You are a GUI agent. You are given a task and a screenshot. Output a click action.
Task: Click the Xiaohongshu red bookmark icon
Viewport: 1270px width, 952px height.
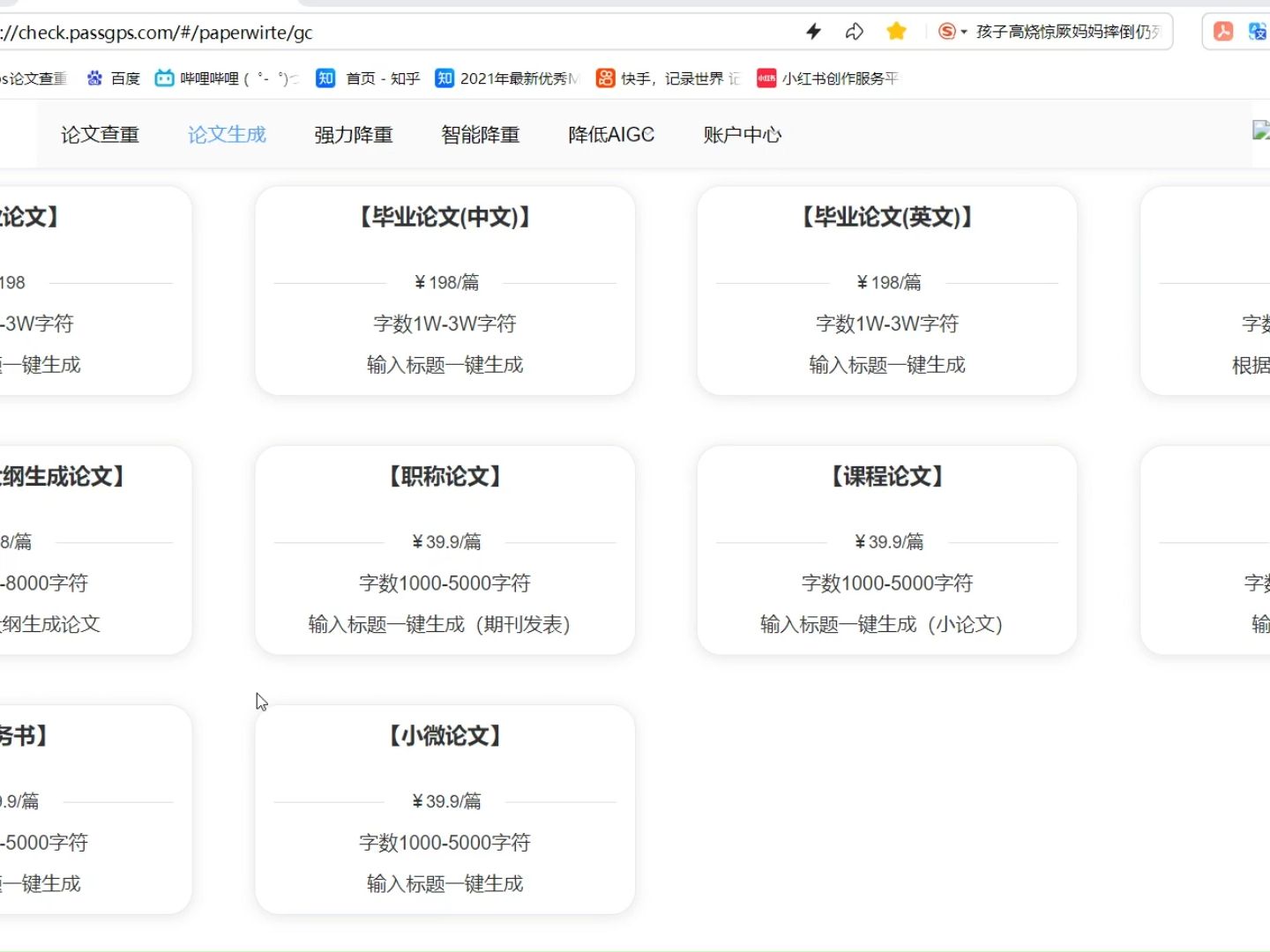(766, 78)
